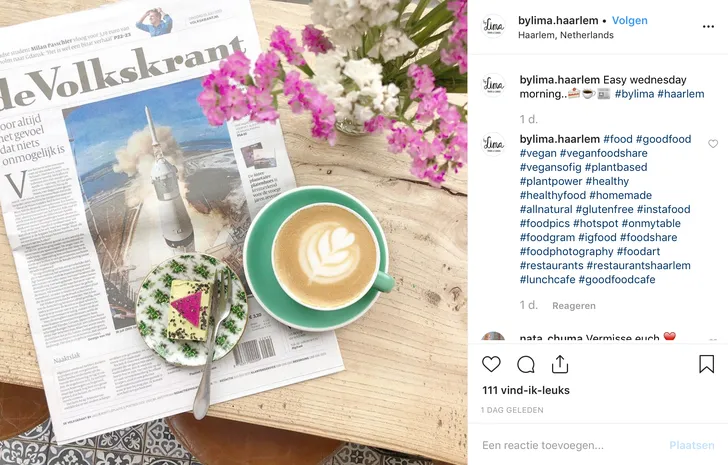728x465 pixels.
Task: Open the avatar next to hashtag comment
Action: pyautogui.click(x=493, y=144)
